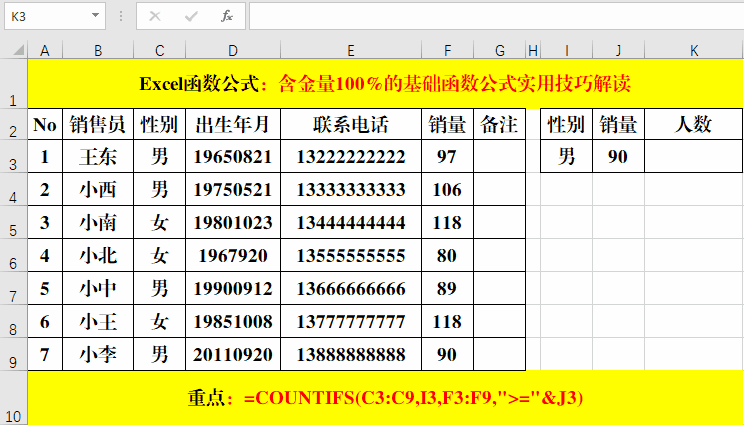The width and height of the screenshot is (744, 425).
Task: Click sales value 97
Action: coord(447,156)
